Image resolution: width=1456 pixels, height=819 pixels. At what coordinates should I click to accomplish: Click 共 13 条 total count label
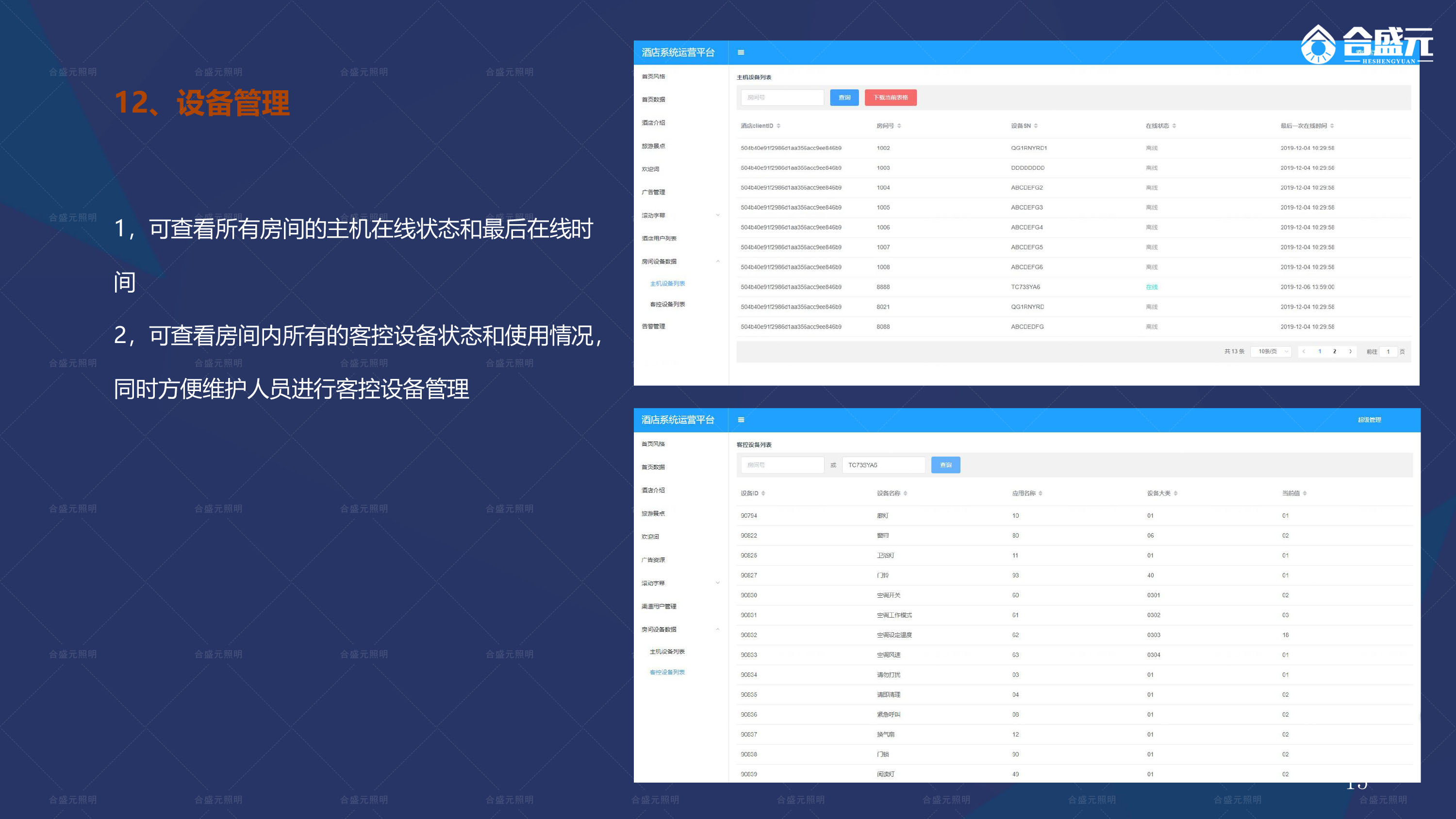[x=1234, y=352]
